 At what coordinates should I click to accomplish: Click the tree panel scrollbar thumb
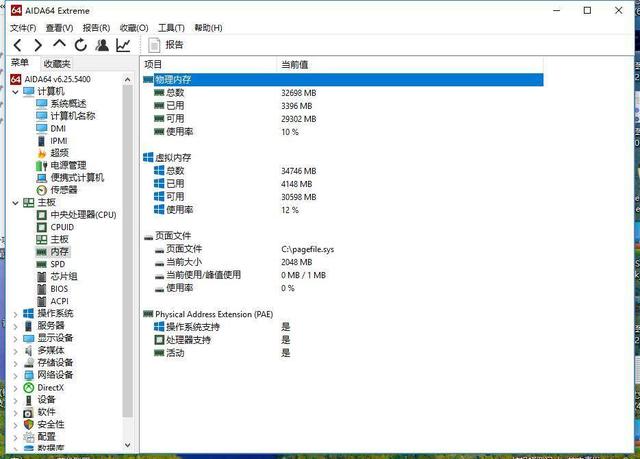tap(128, 251)
